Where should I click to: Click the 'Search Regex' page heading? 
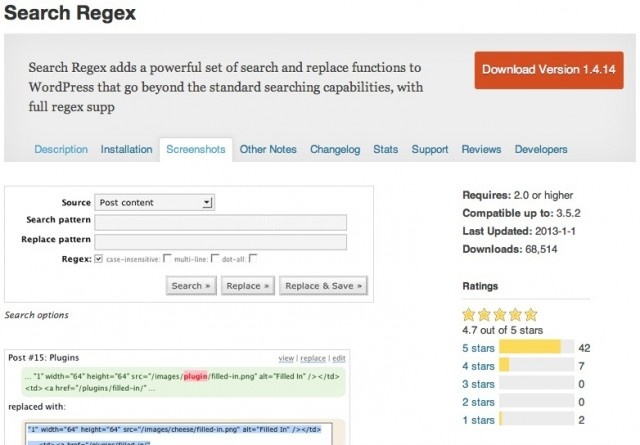click(x=70, y=13)
